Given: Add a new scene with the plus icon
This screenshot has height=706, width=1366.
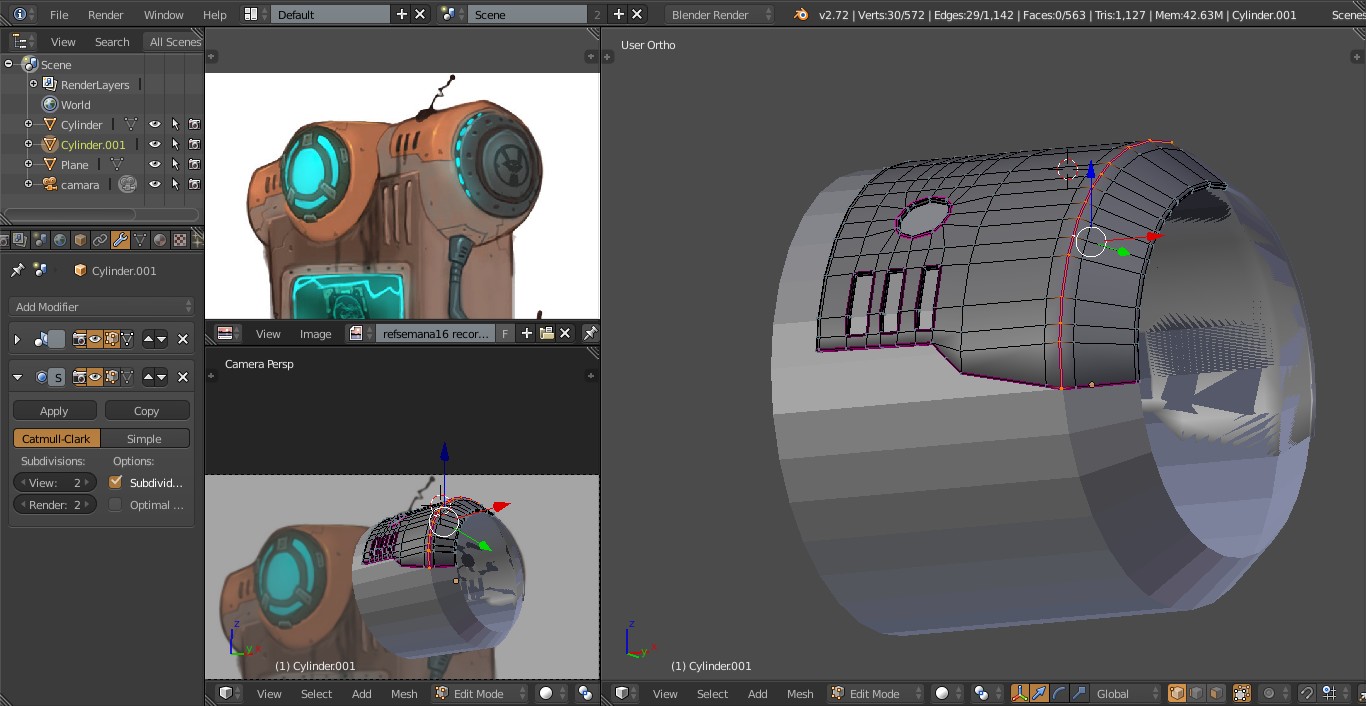Looking at the screenshot, I should (618, 14).
